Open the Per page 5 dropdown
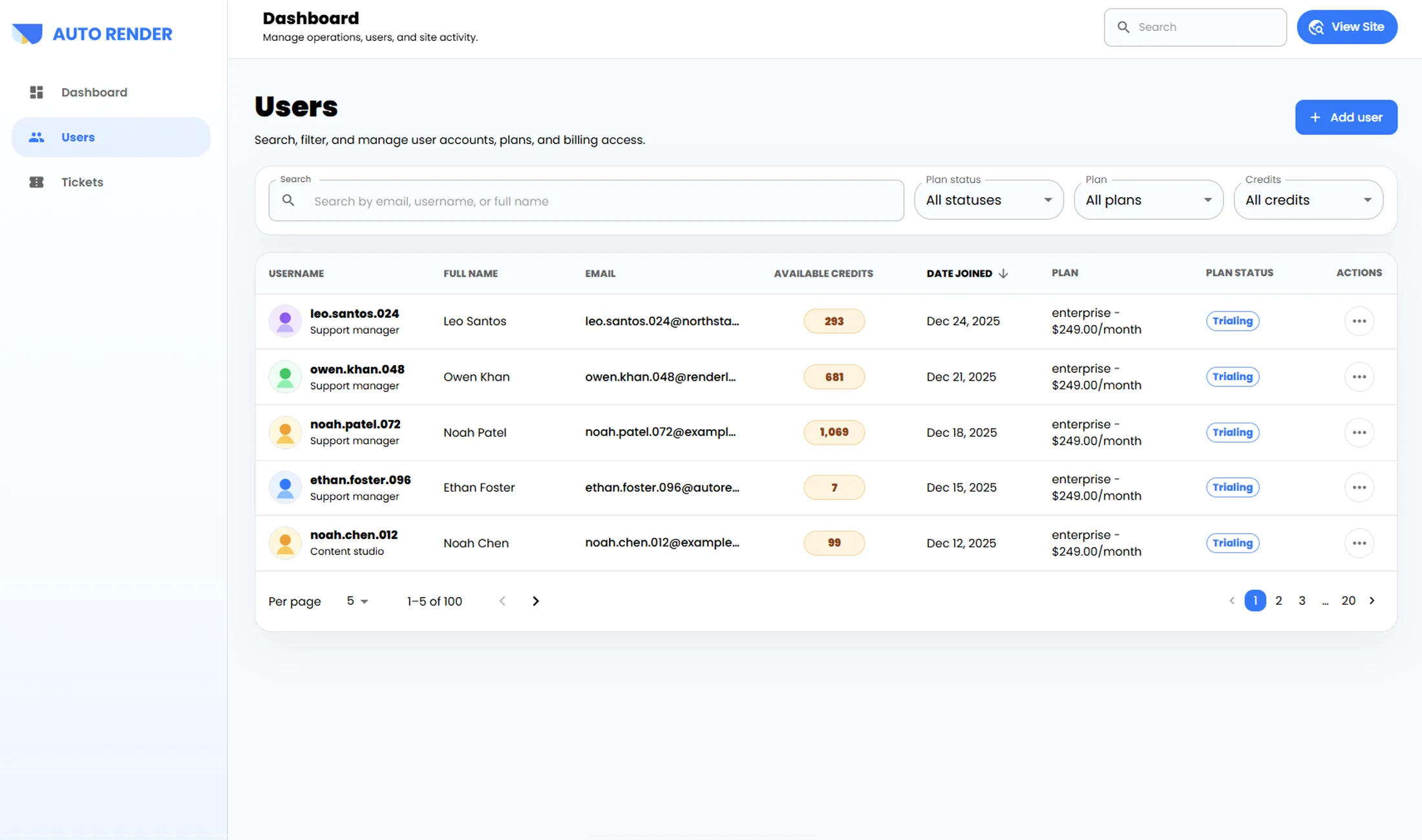Viewport: 1422px width, 840px height. tap(357, 601)
